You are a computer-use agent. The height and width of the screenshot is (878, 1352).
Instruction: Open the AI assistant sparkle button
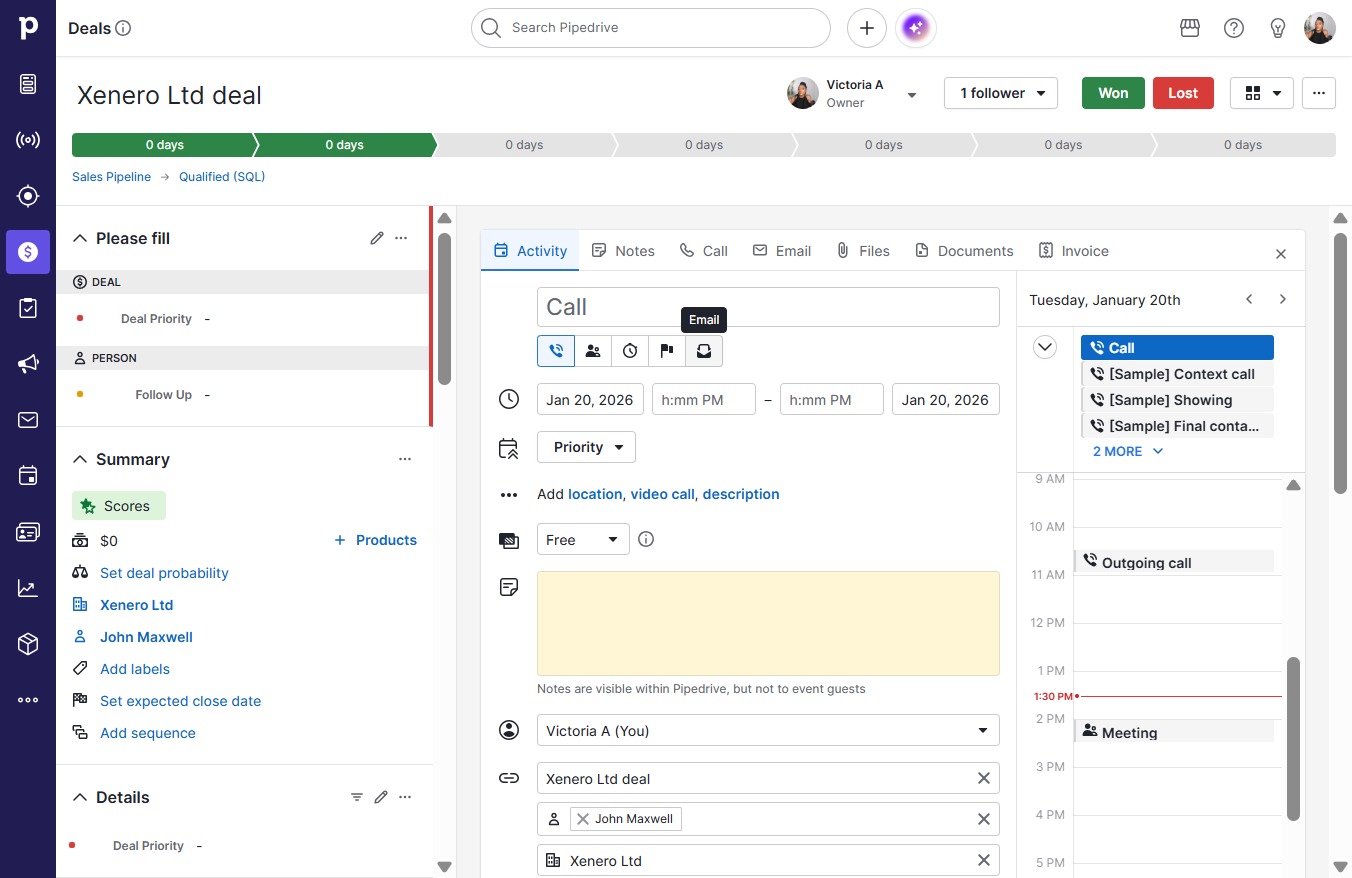tap(916, 28)
